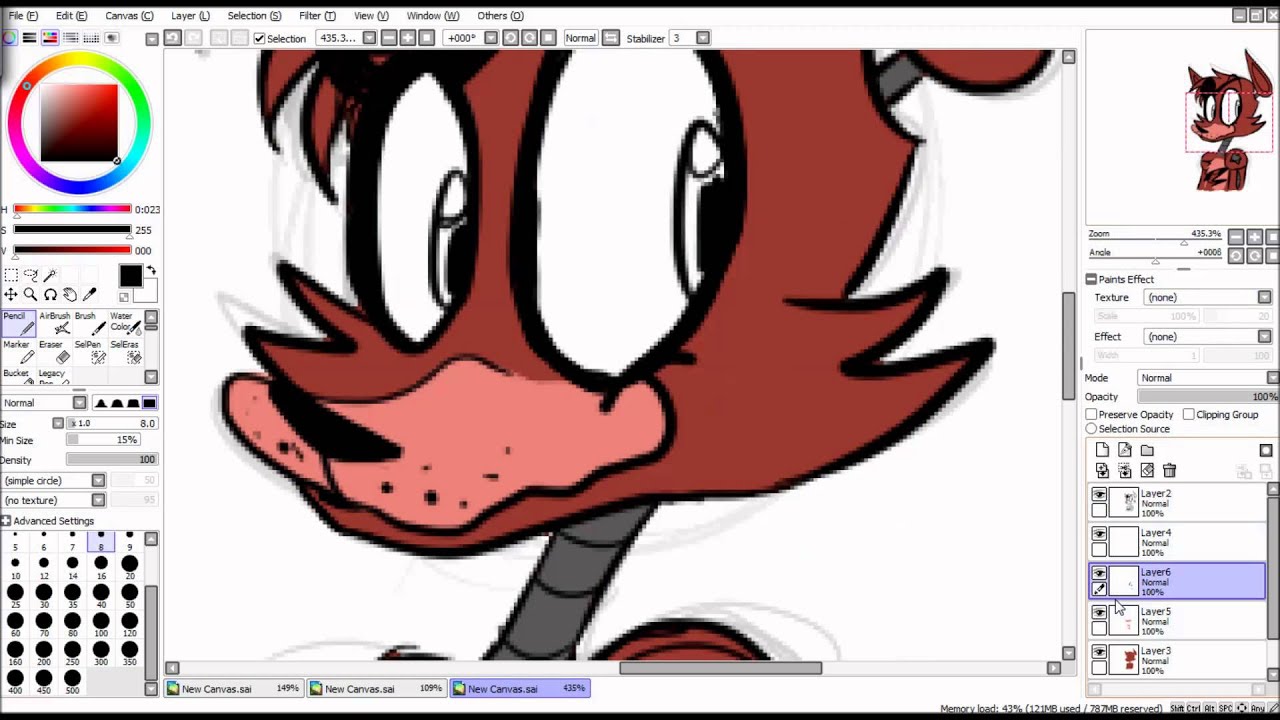Adjust the brush Density slider
This screenshot has width=1280, height=720.
111,460
